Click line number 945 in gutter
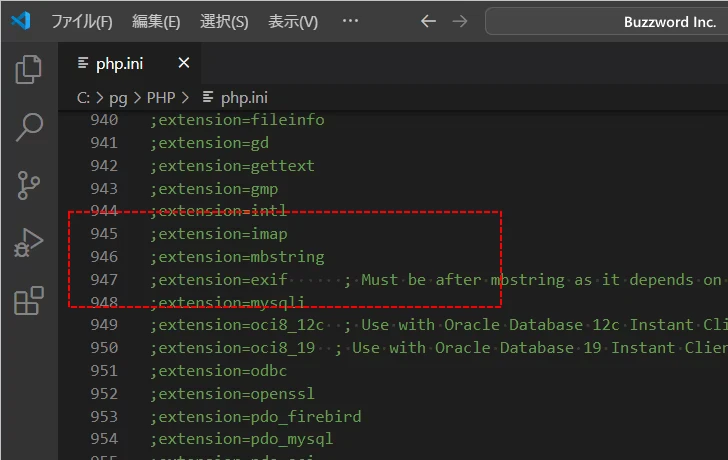 click(104, 233)
